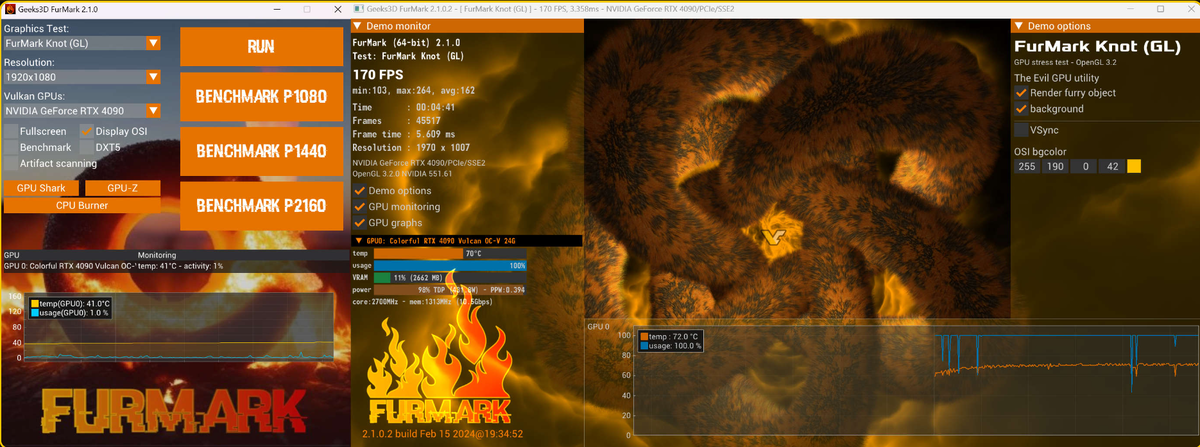Launch GPU-Z

click(x=122, y=188)
